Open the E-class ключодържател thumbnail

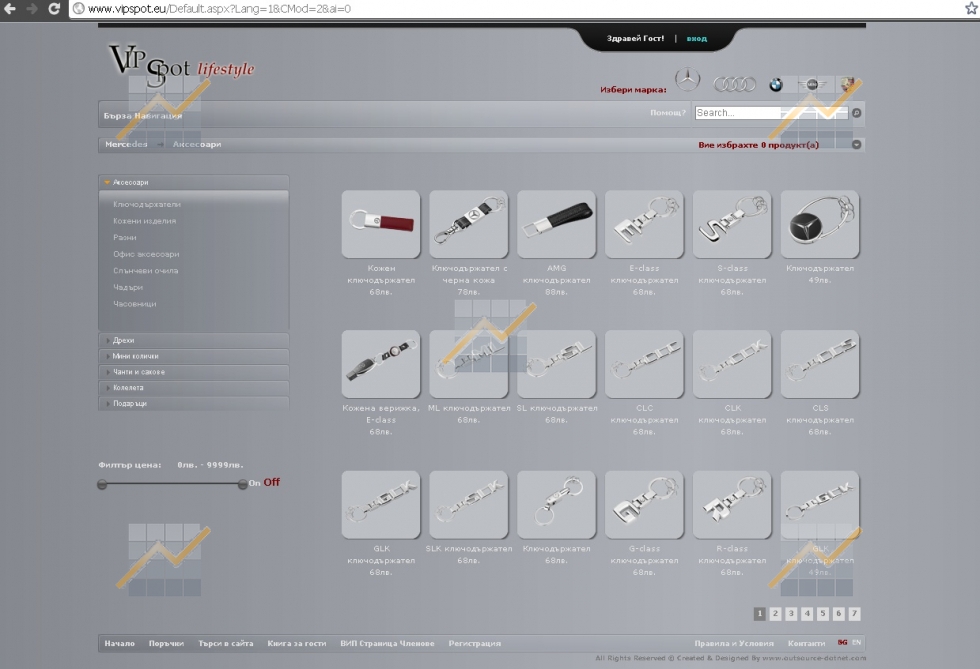pos(644,224)
